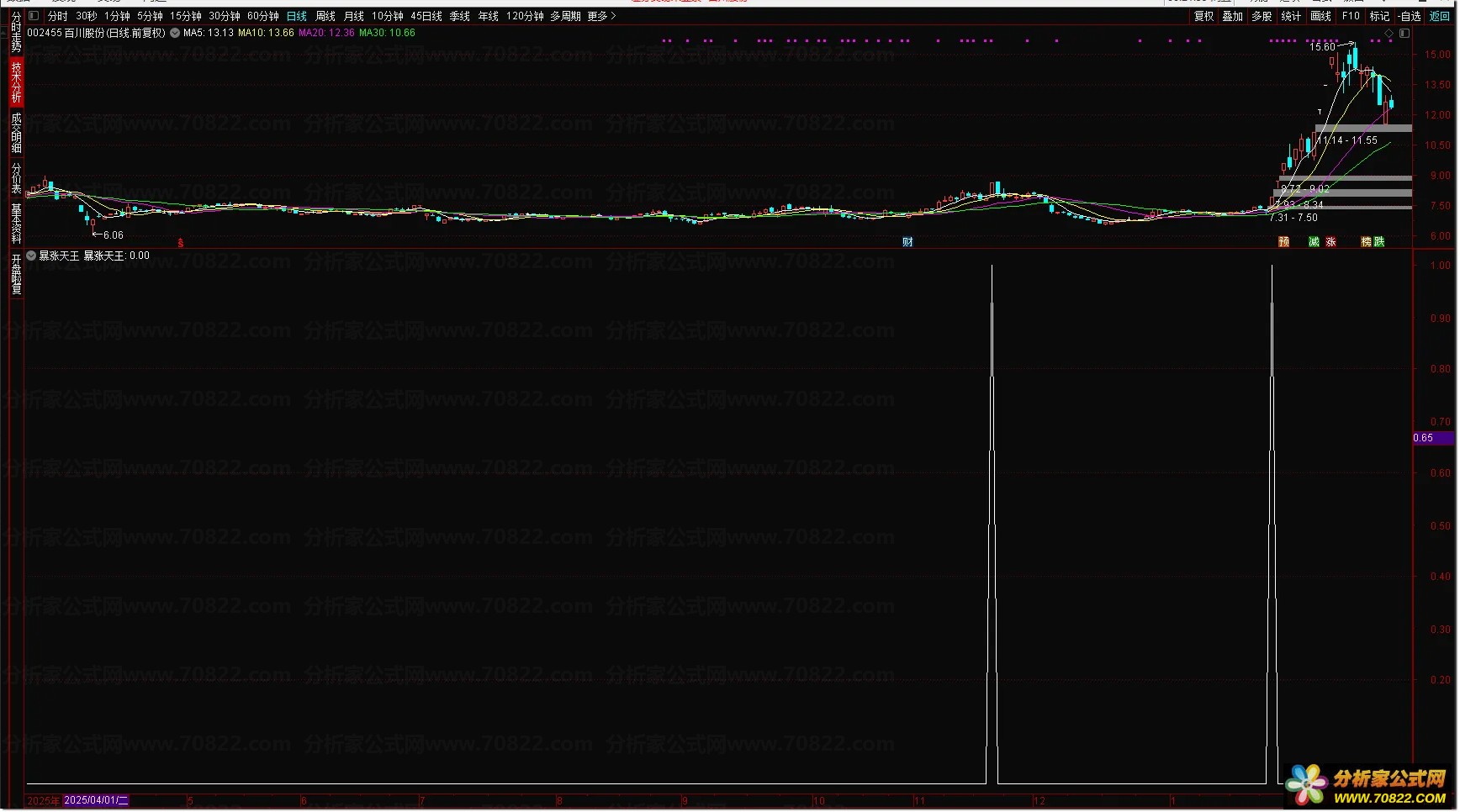
Task: Toggle the panel layout icon before 分时
Action: click(x=34, y=16)
